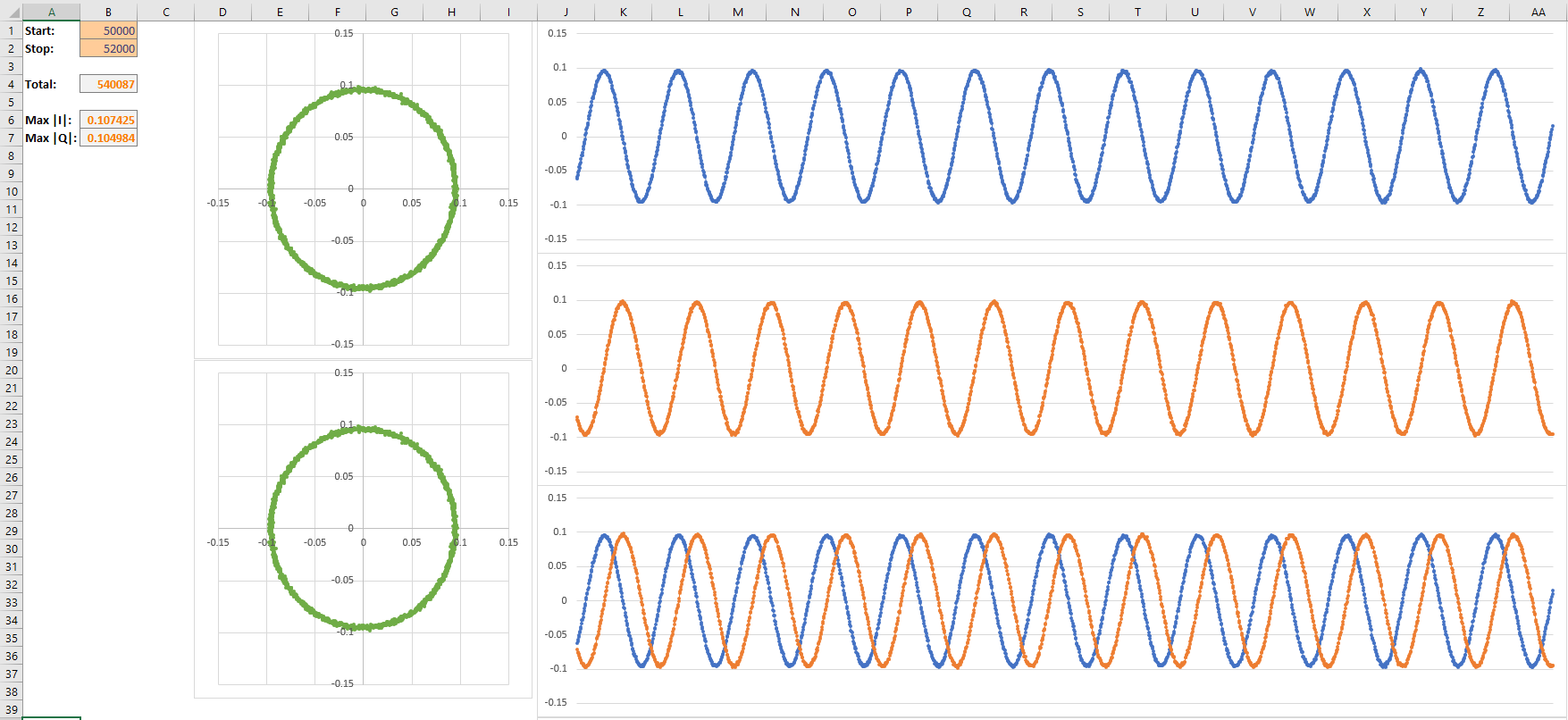Click column G header

(394, 12)
